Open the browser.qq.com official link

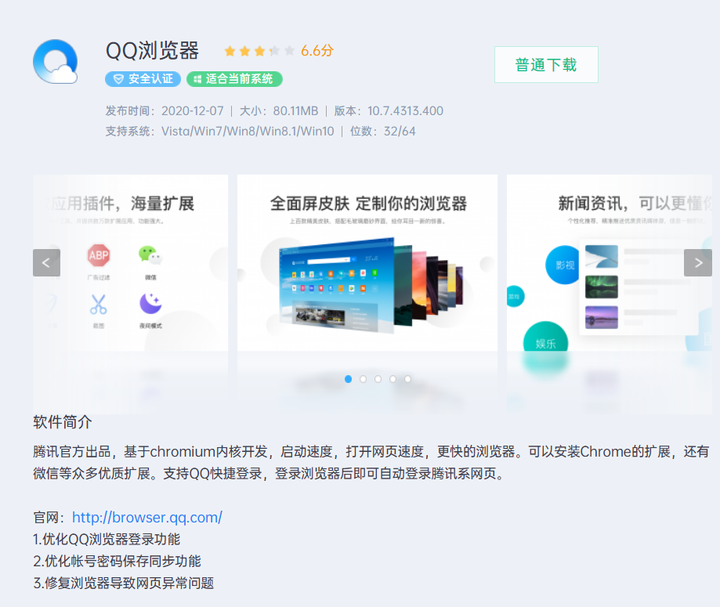(147, 517)
